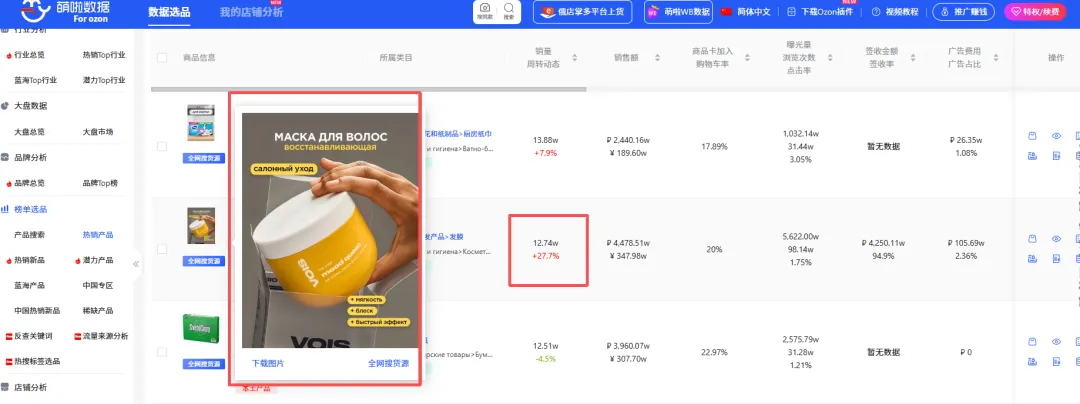This screenshot has width=1080, height=404.
Task: Sort by 销售额 column arrows
Action: pos(657,58)
